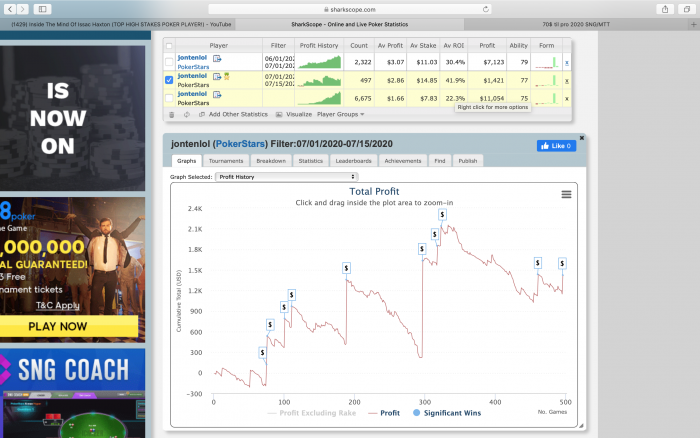Switch to the Breakdown tab
The width and height of the screenshot is (700, 438).
coord(271,161)
